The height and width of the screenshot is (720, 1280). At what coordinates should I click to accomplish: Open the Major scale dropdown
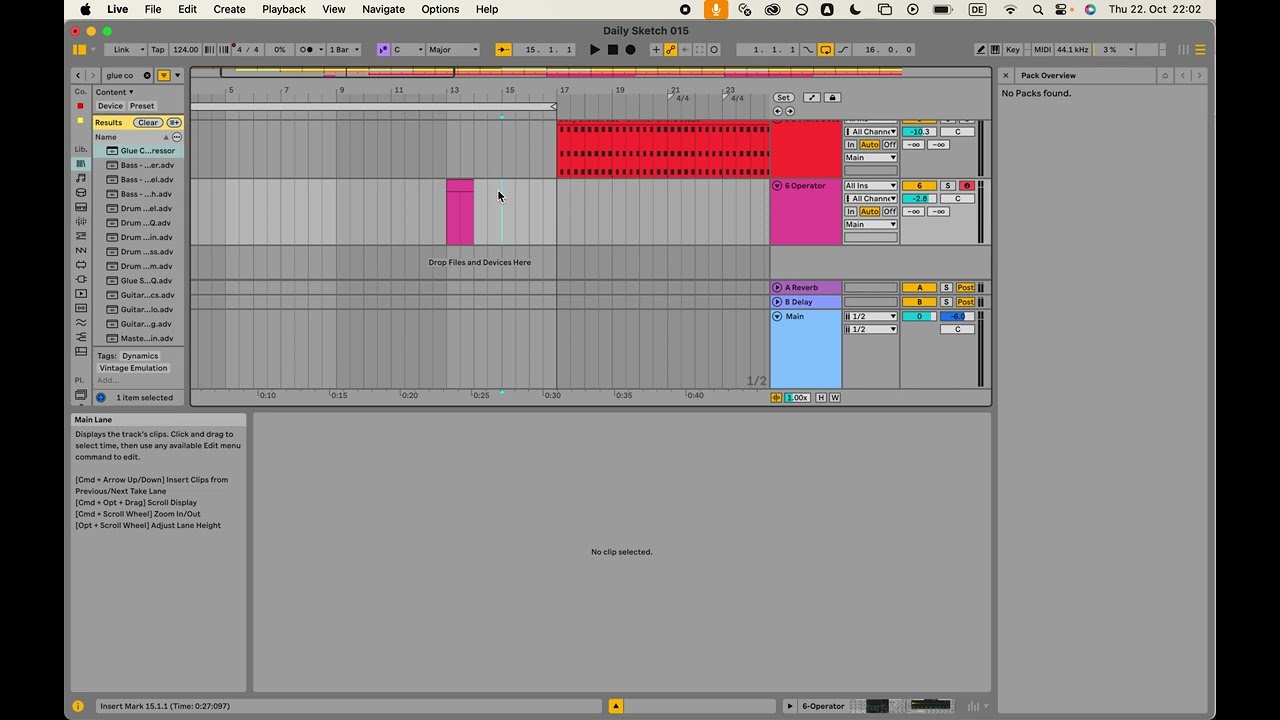click(x=453, y=49)
